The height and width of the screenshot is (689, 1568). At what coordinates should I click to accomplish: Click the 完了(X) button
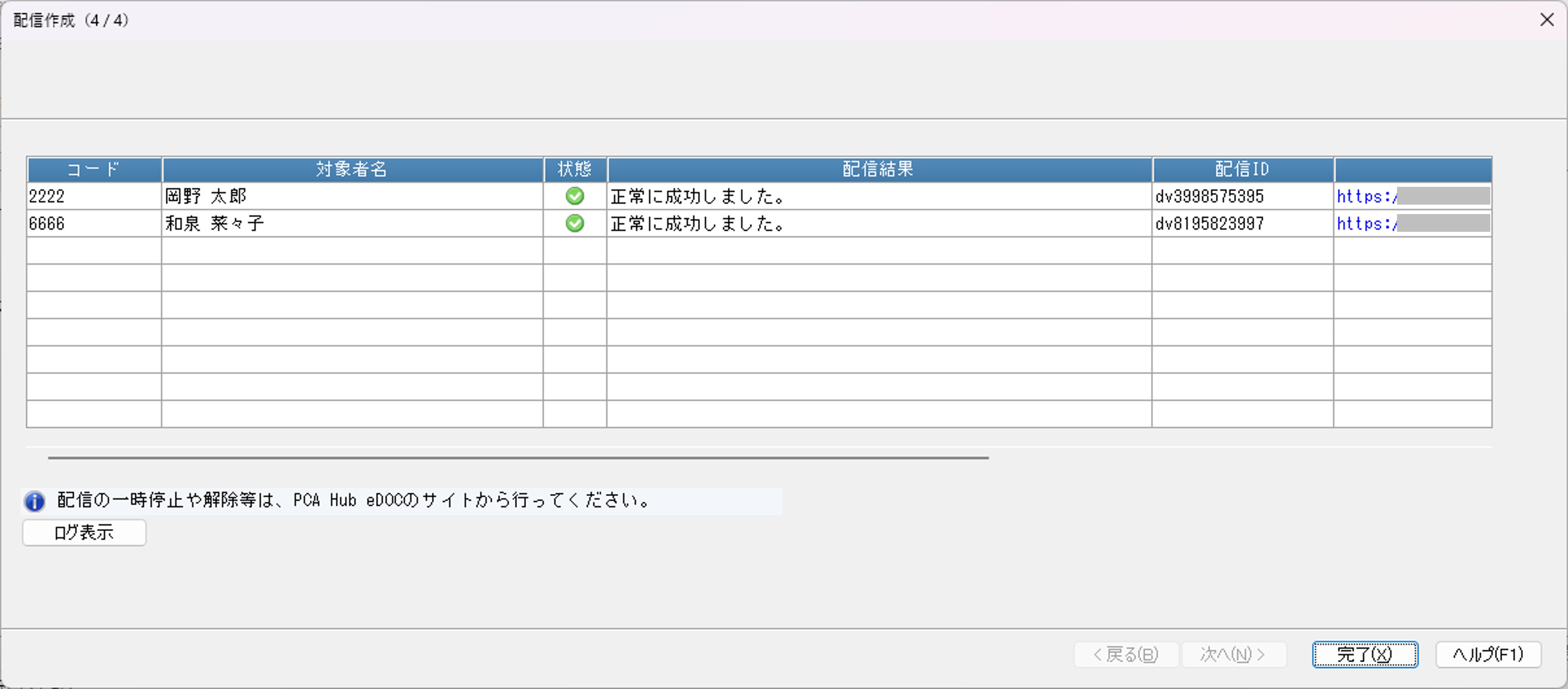(x=1364, y=654)
